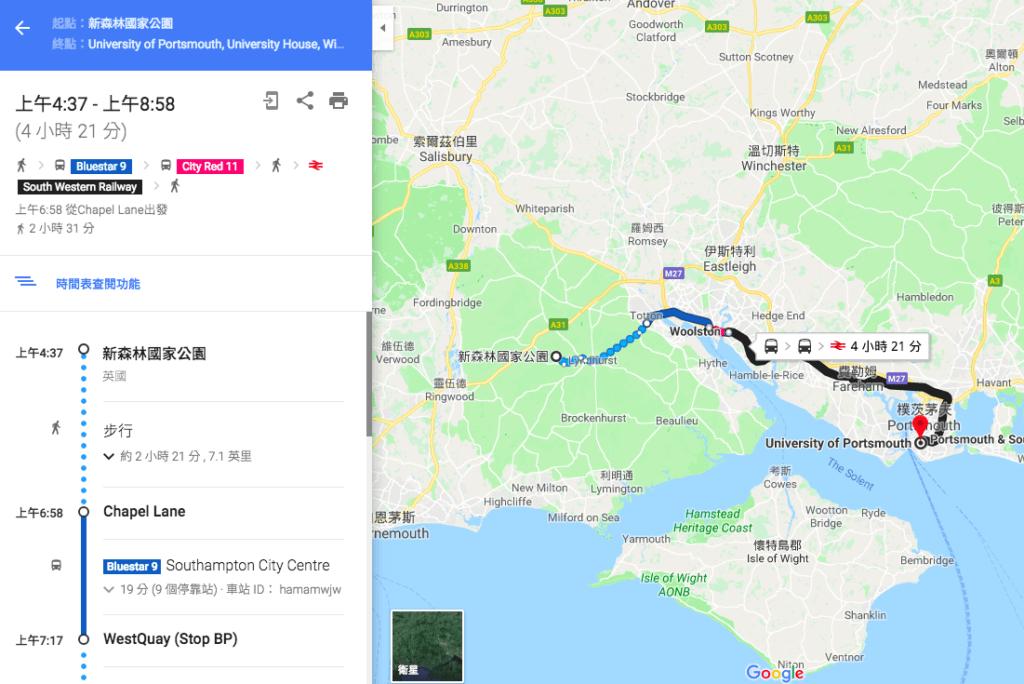Click the Google logo on map

pyautogui.click(x=775, y=672)
